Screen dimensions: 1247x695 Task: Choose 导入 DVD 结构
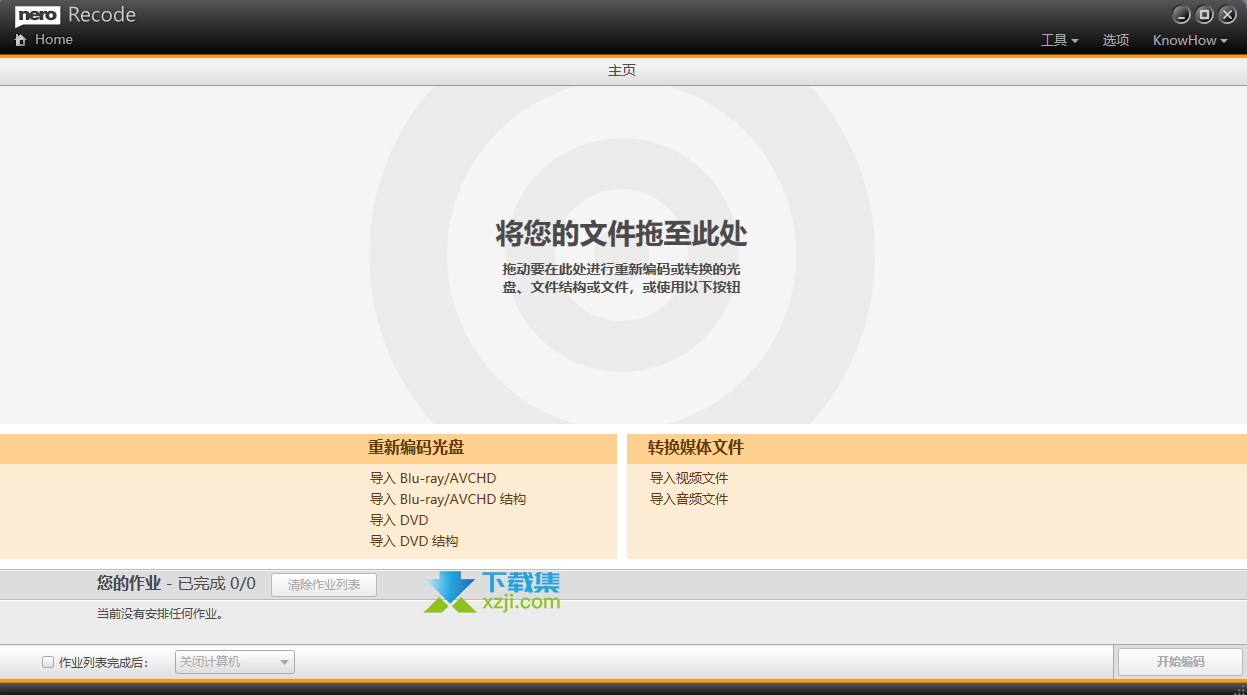click(414, 541)
